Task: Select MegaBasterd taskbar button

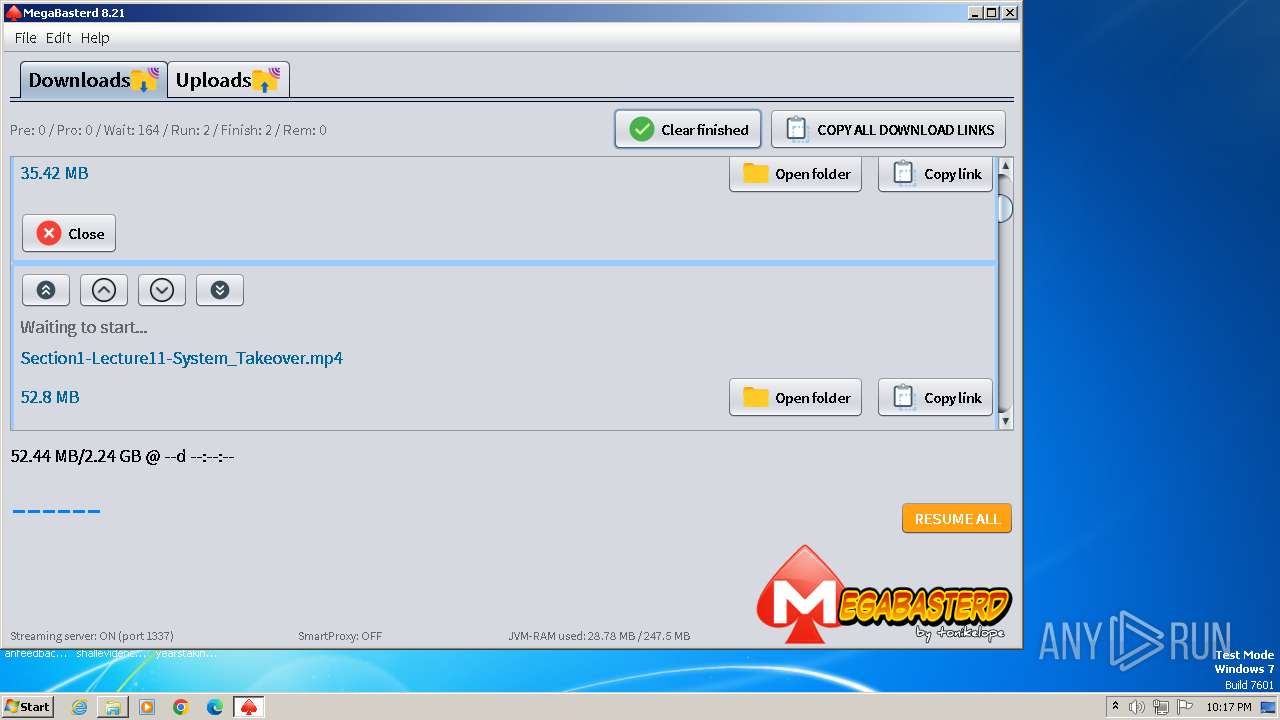Action: (249, 707)
